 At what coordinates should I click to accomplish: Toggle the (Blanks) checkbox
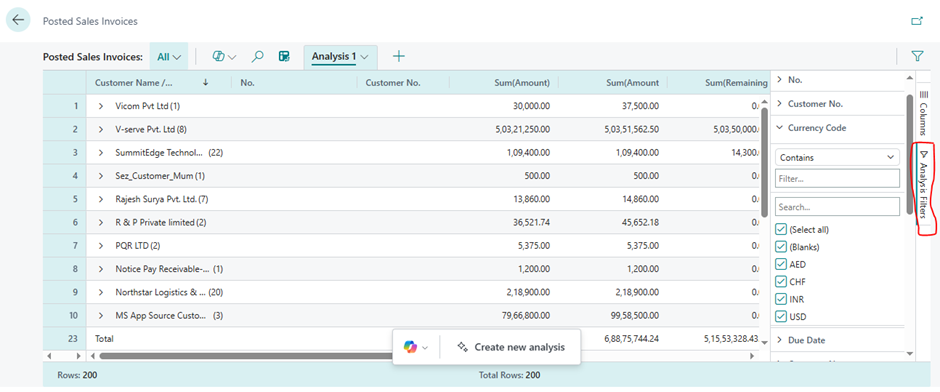pyautogui.click(x=781, y=246)
